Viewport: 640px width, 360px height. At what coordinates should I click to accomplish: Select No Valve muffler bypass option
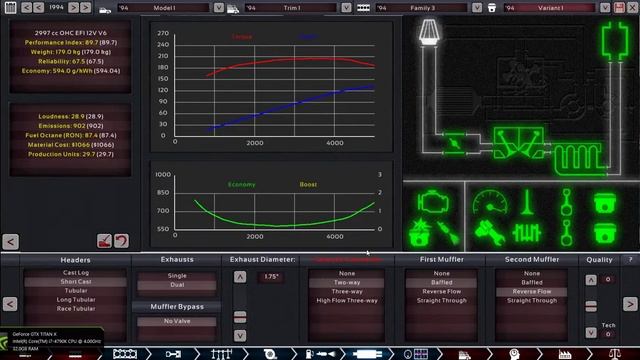pos(177,321)
